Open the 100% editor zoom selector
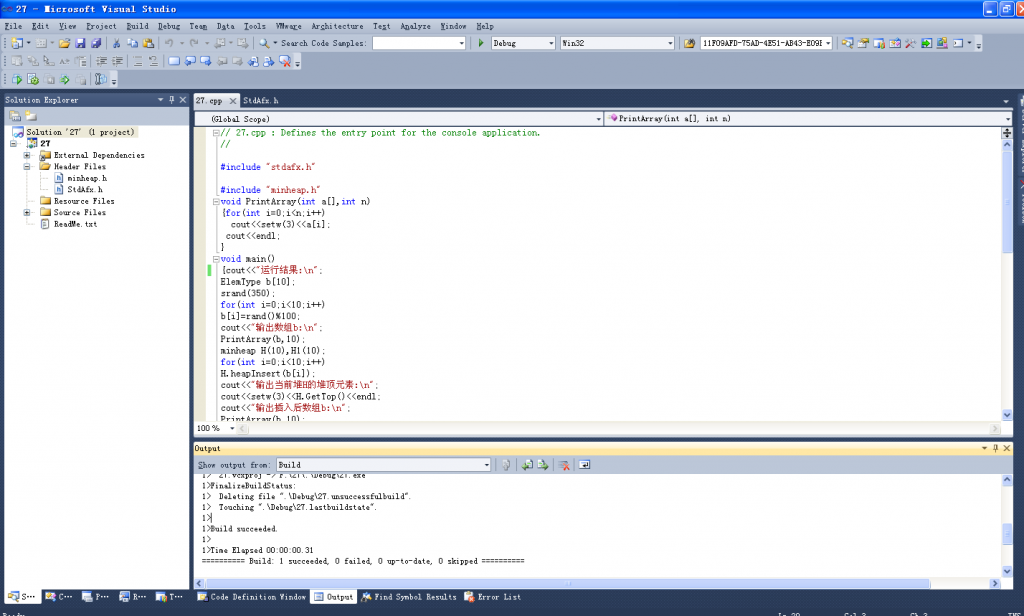 pyautogui.click(x=213, y=426)
